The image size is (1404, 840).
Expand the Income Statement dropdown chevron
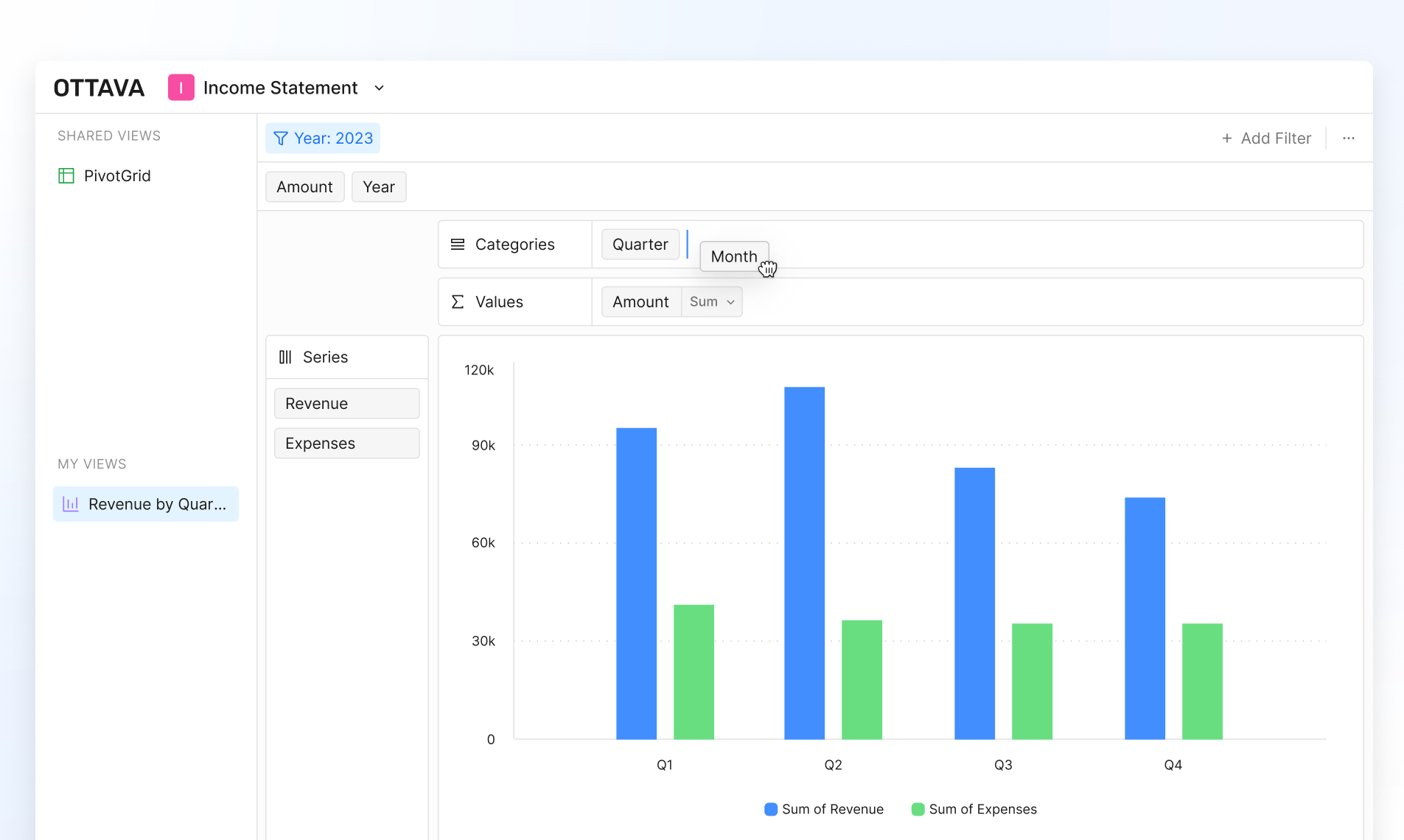point(380,88)
